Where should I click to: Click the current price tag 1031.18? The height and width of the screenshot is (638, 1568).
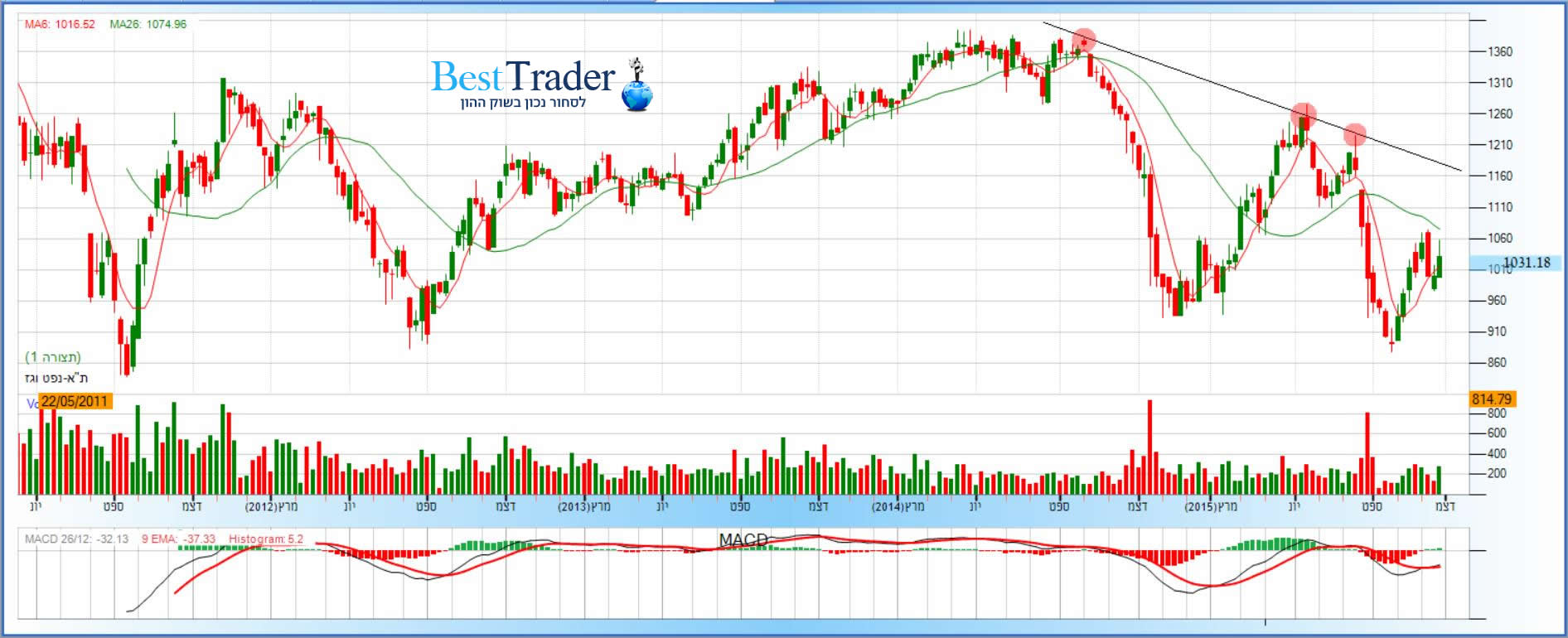(x=1526, y=263)
